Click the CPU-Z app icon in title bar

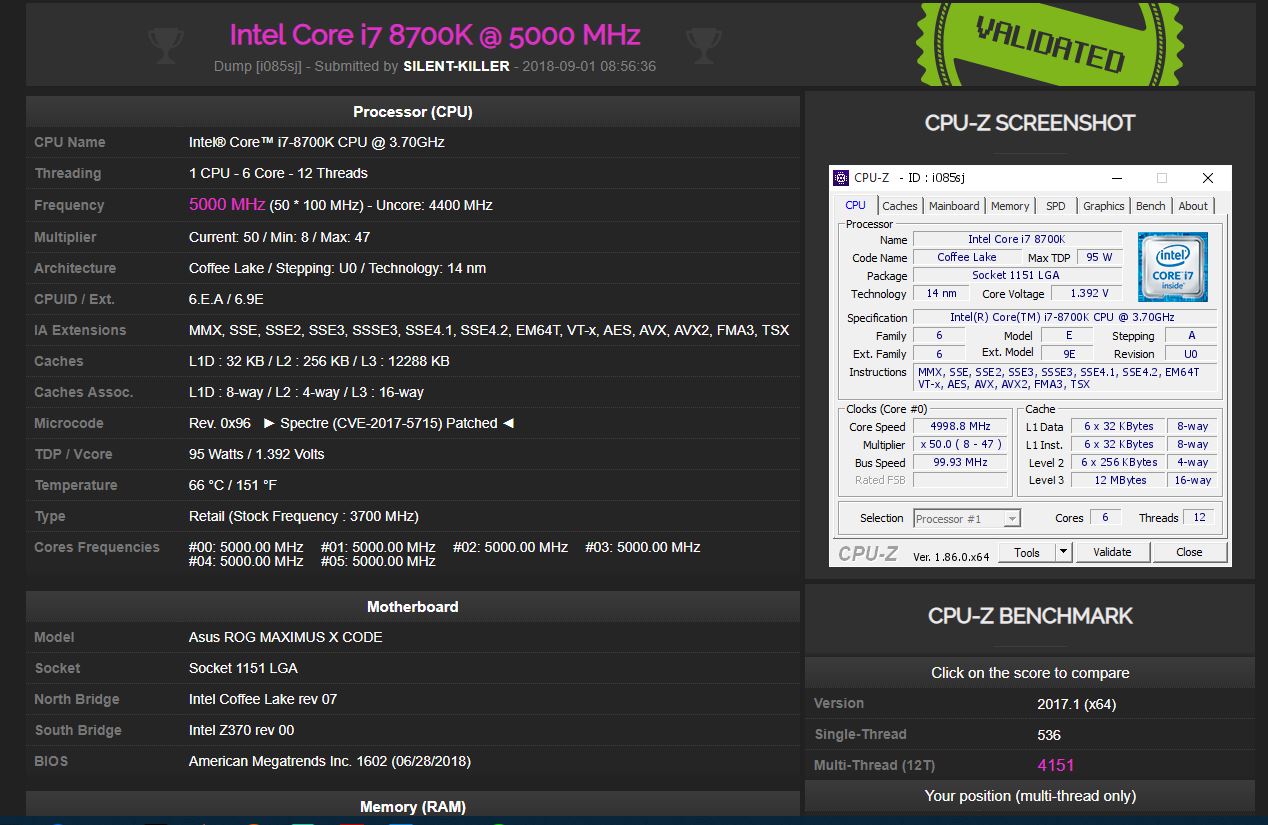841,178
